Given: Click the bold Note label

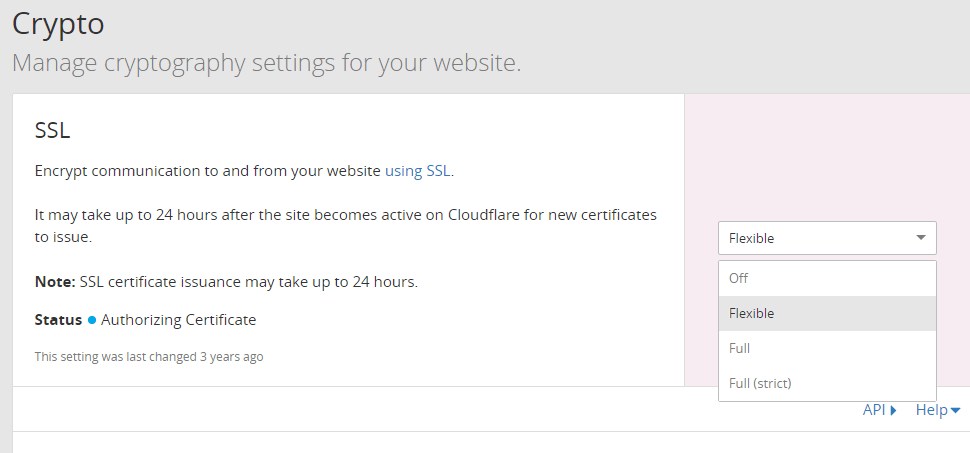Looking at the screenshot, I should [x=54, y=282].
